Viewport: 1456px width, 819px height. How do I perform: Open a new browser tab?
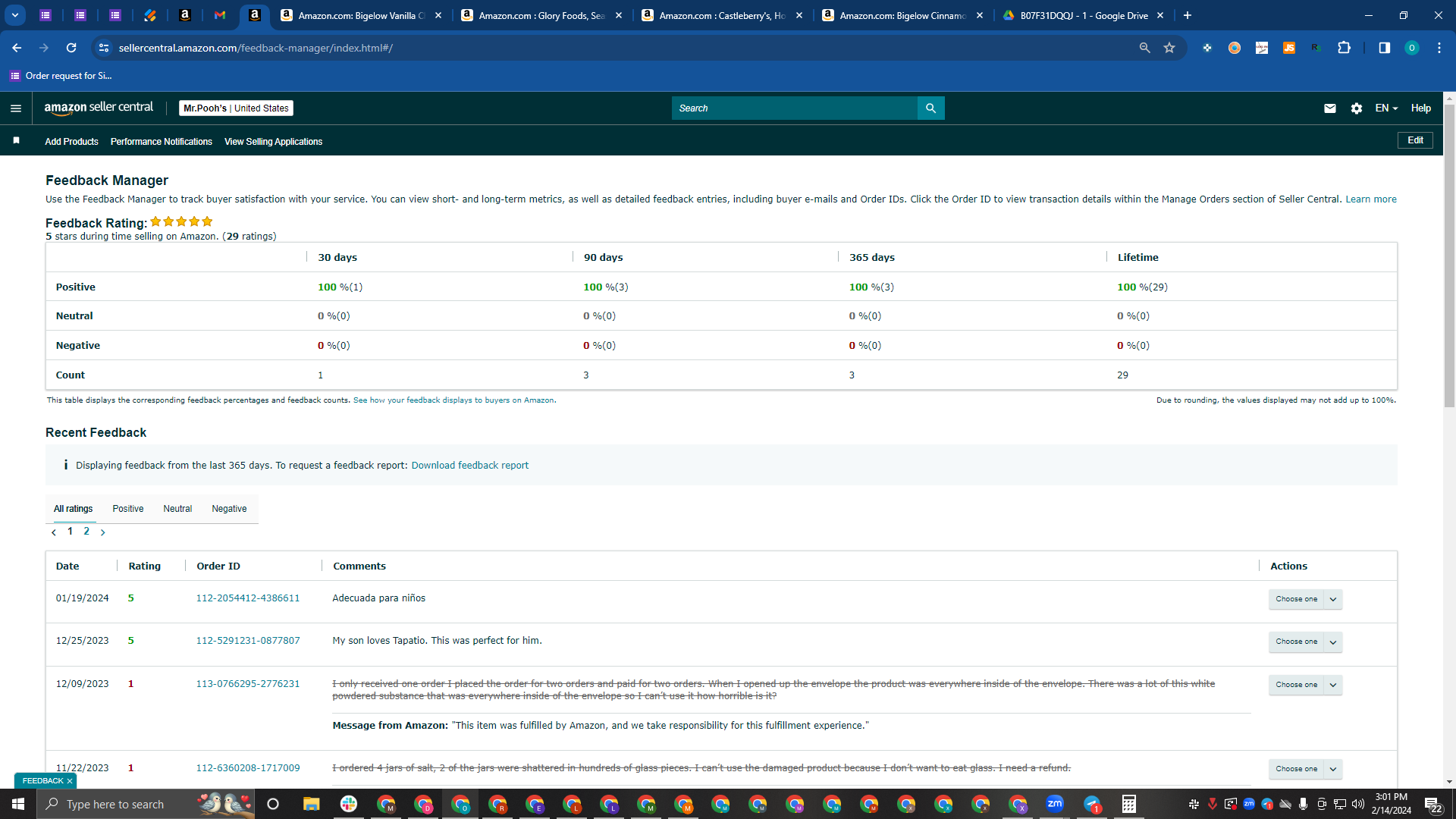pos(1188,15)
